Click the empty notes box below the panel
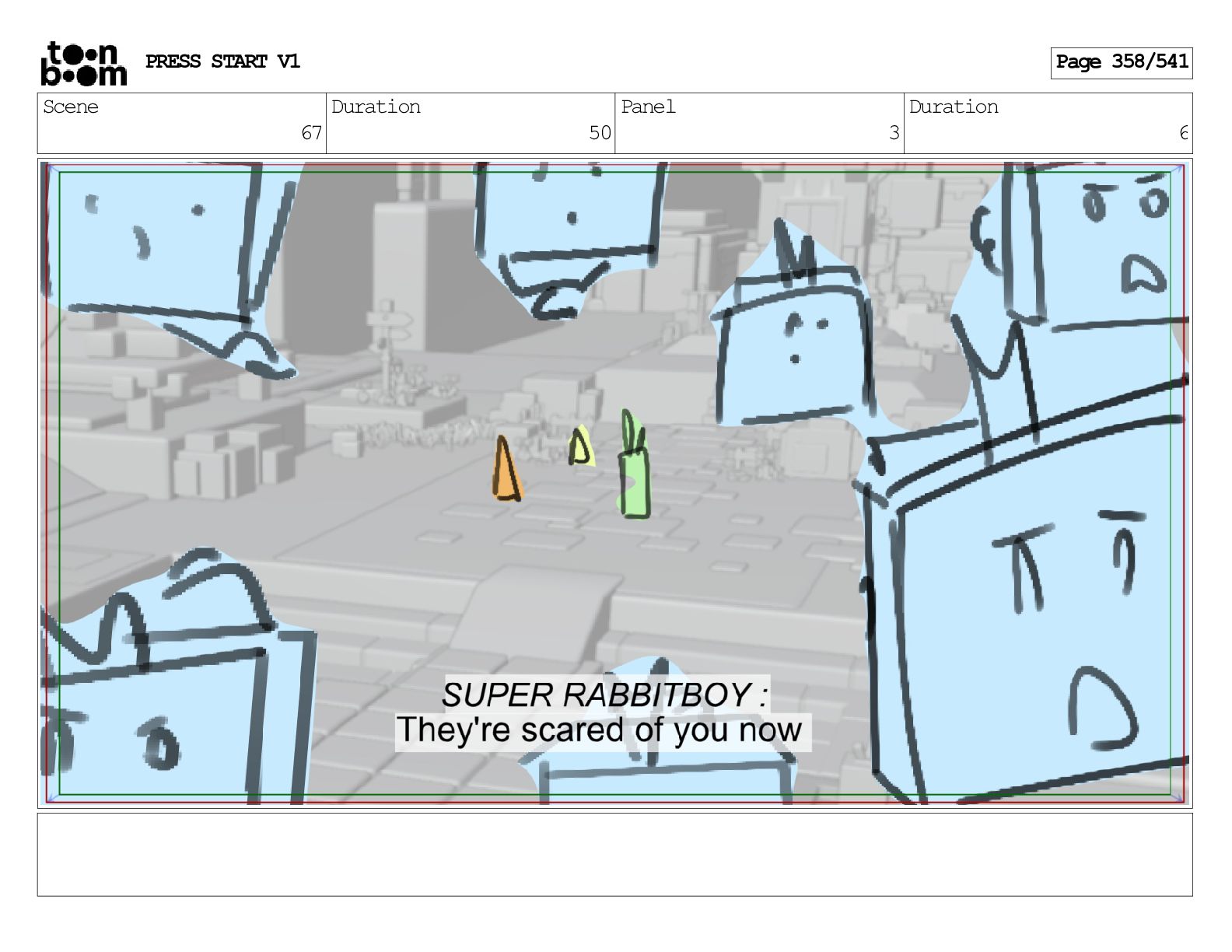The width and height of the screenshot is (1232, 952). click(614, 854)
